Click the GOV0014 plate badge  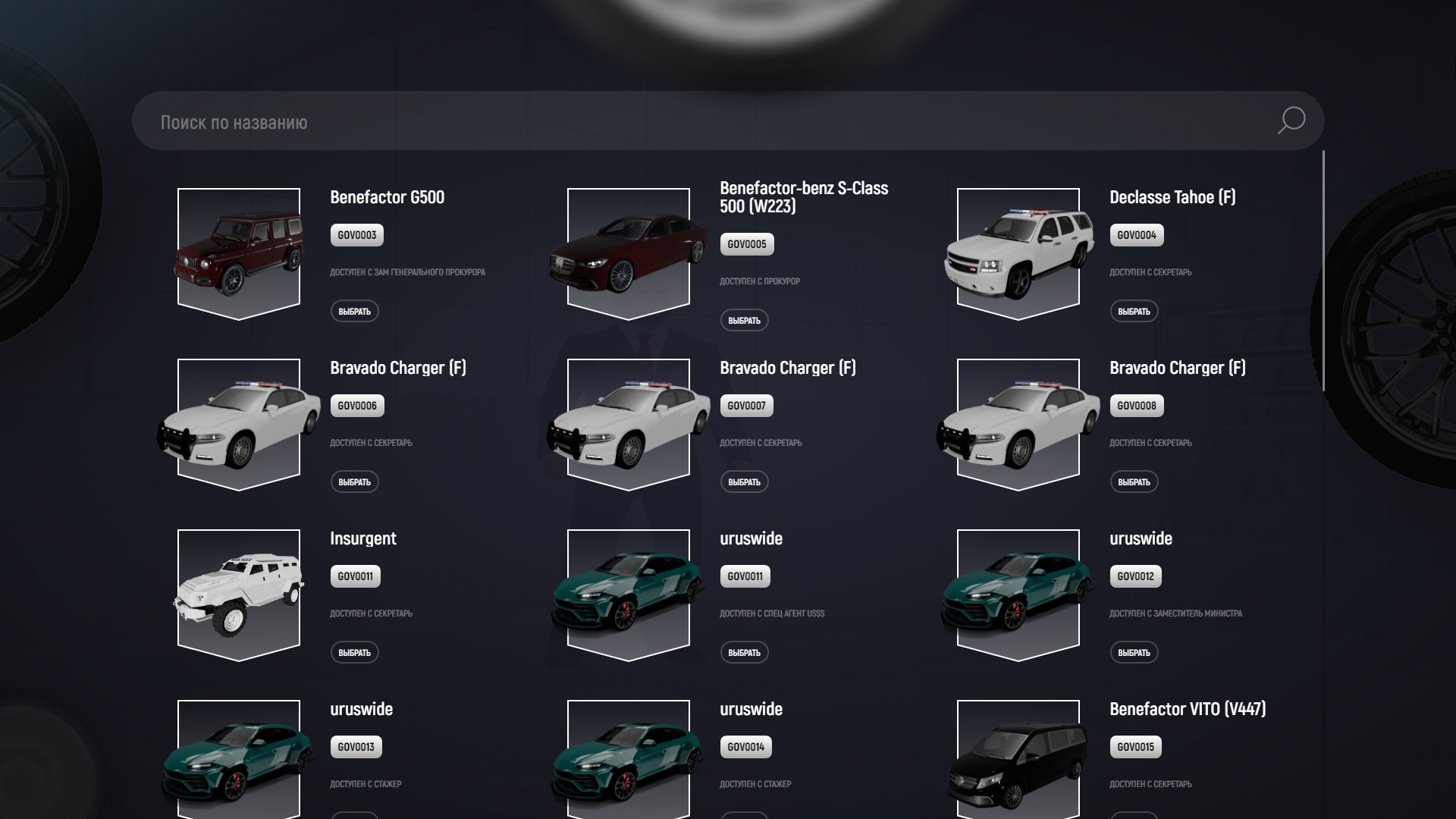746,747
